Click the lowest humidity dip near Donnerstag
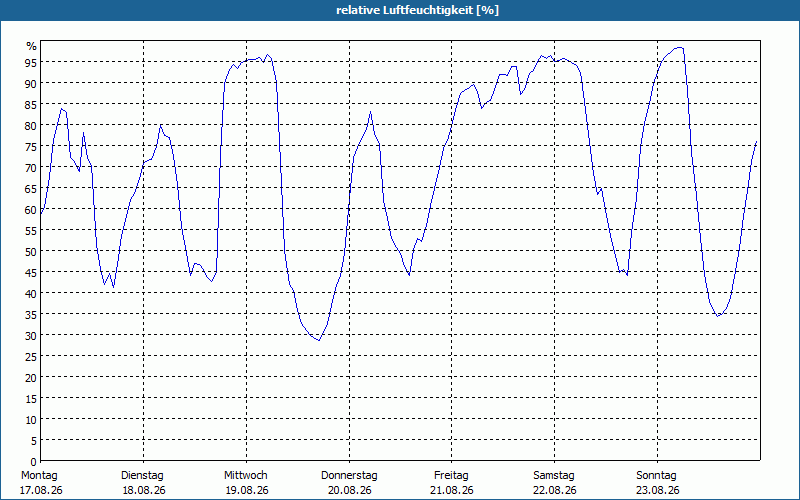Viewport: 800px width, 500px height. coord(319,340)
